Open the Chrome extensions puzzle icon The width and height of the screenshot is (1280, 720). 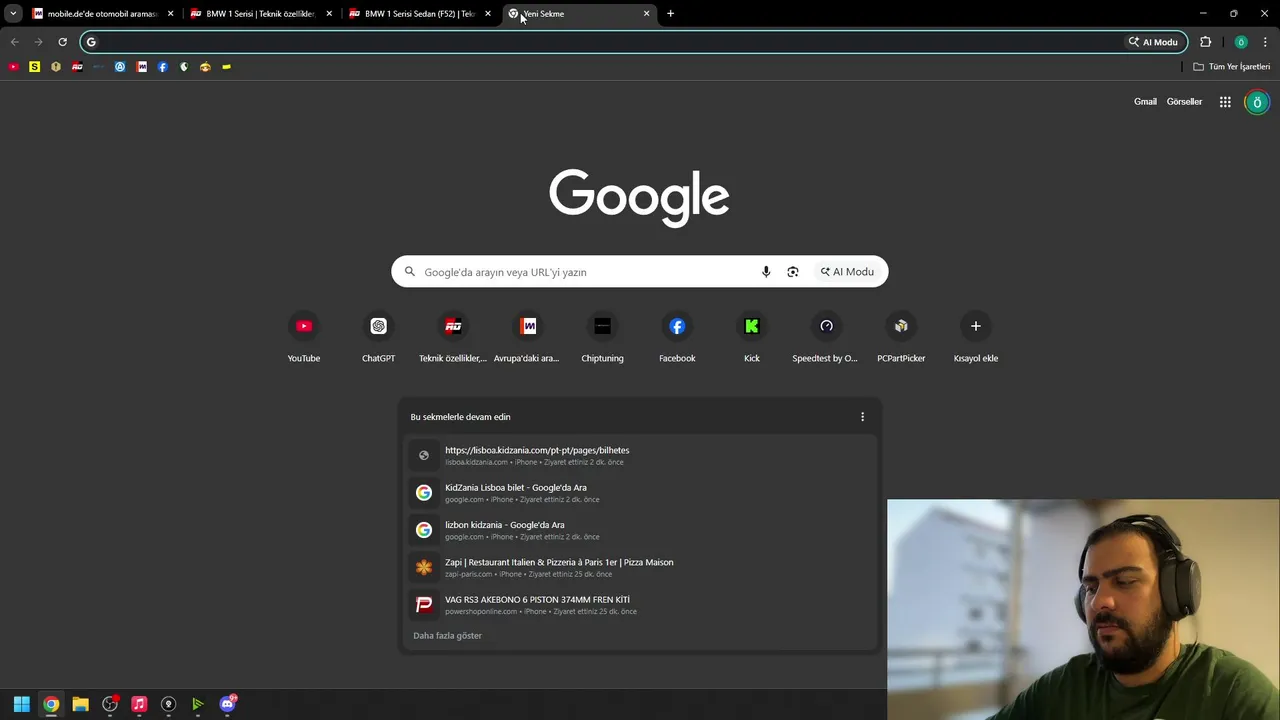[1205, 42]
